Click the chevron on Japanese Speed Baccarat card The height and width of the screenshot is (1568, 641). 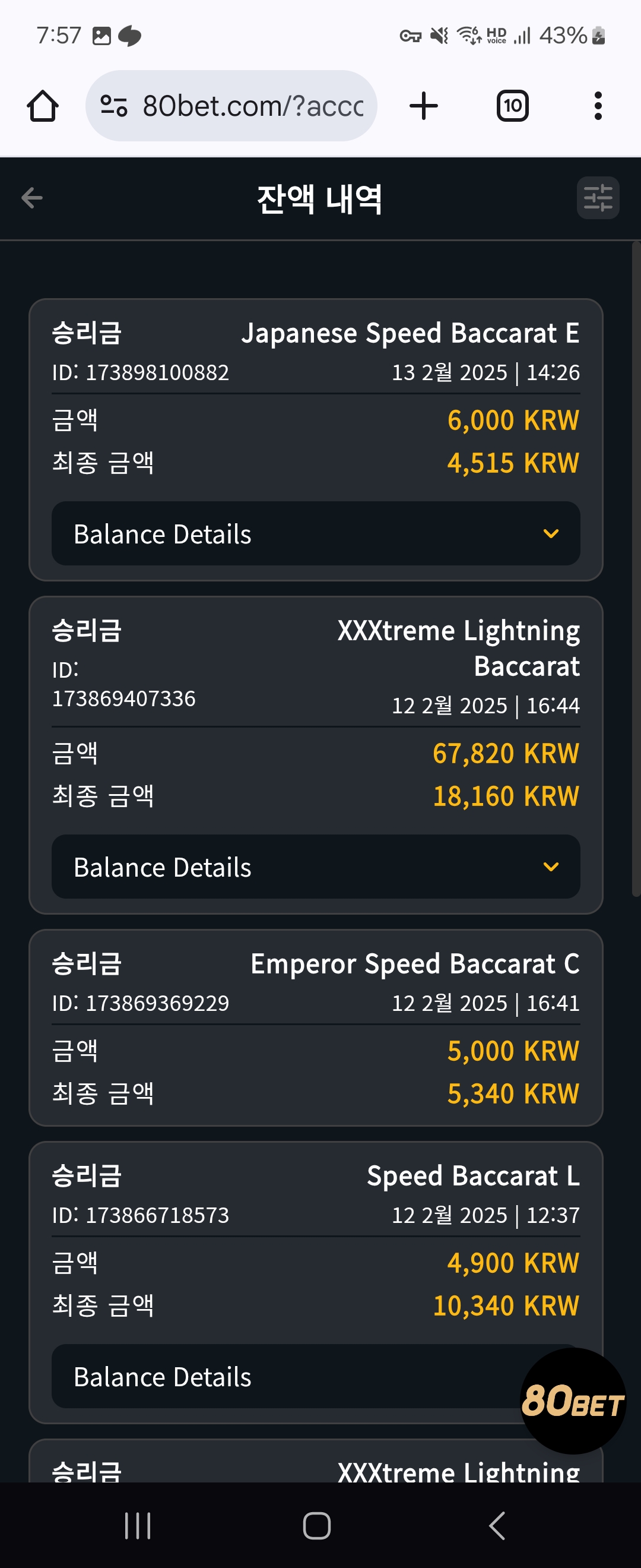[x=550, y=534]
